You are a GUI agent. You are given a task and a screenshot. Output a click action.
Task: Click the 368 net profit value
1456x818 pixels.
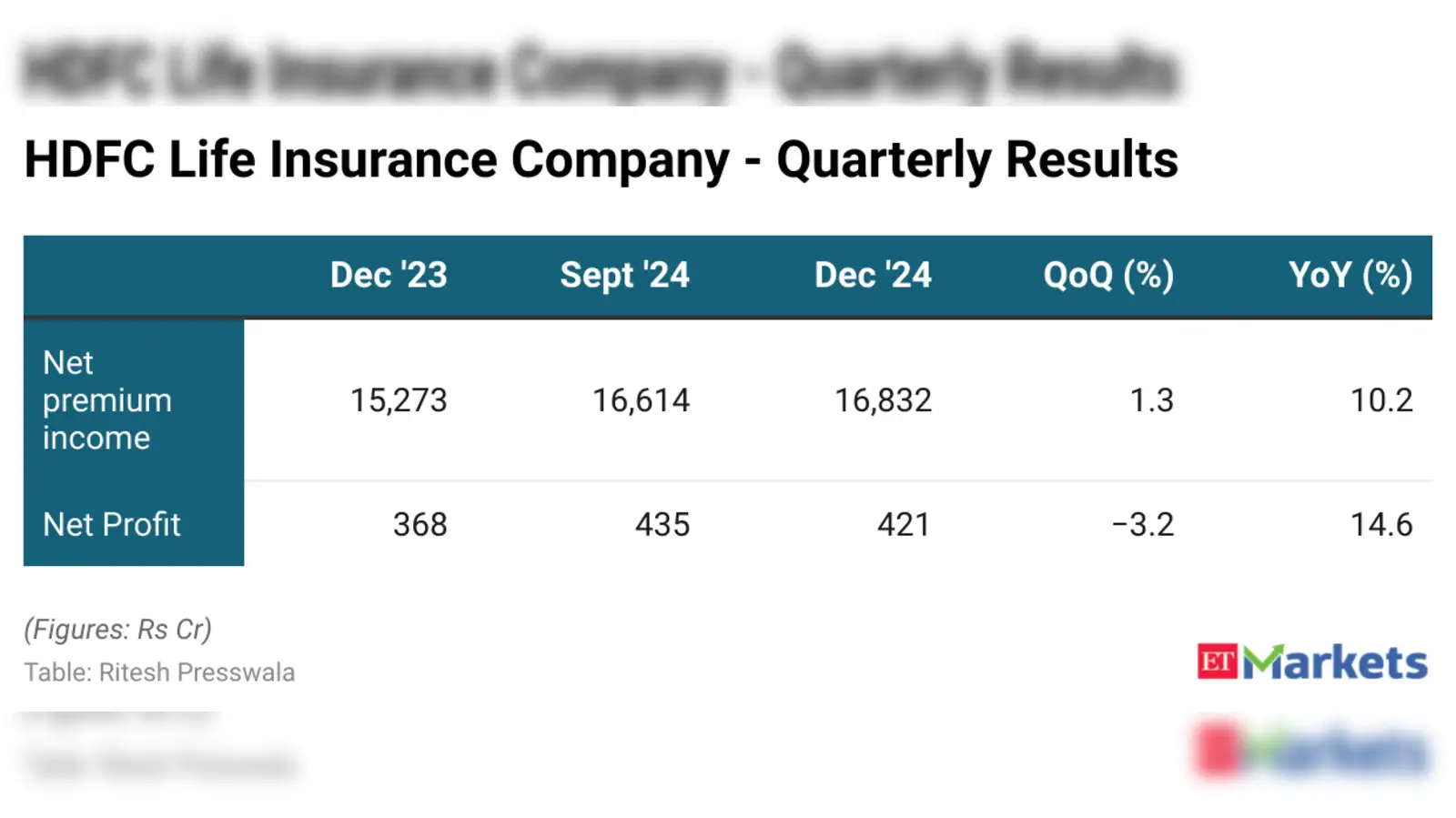tap(420, 524)
